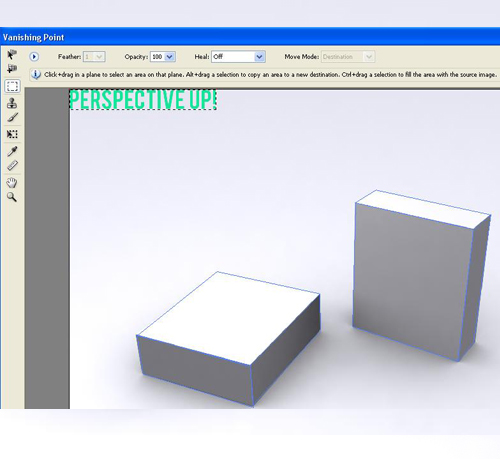Select the Brush tool
Viewport: 500px width, 459px height.
pyautogui.click(x=12, y=117)
